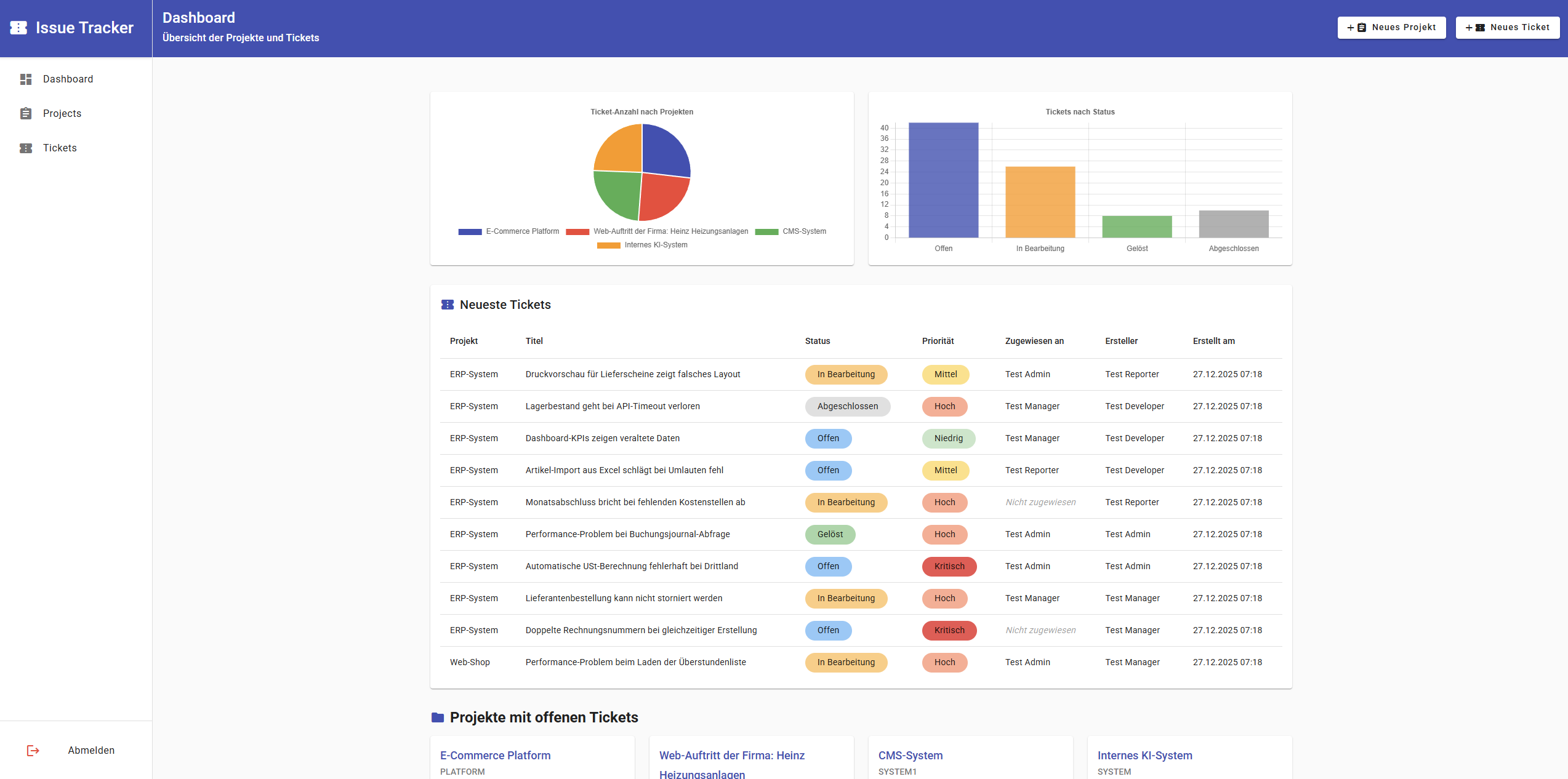Screen dimensions: 1568x779
Task: Open Web-Auftritt der Firma: Heinz Heizungsanlagen link
Action: tap(732, 765)
